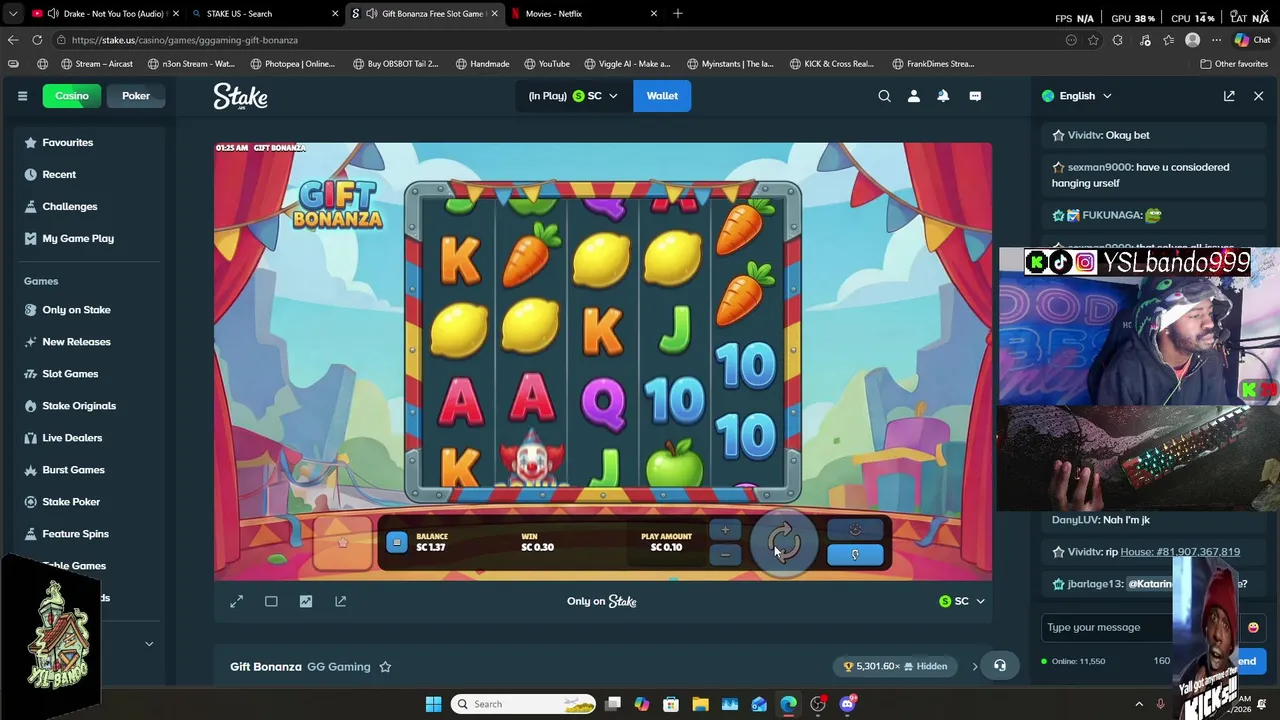Decrease the play amount with minus
1280x720 pixels.
725,555
